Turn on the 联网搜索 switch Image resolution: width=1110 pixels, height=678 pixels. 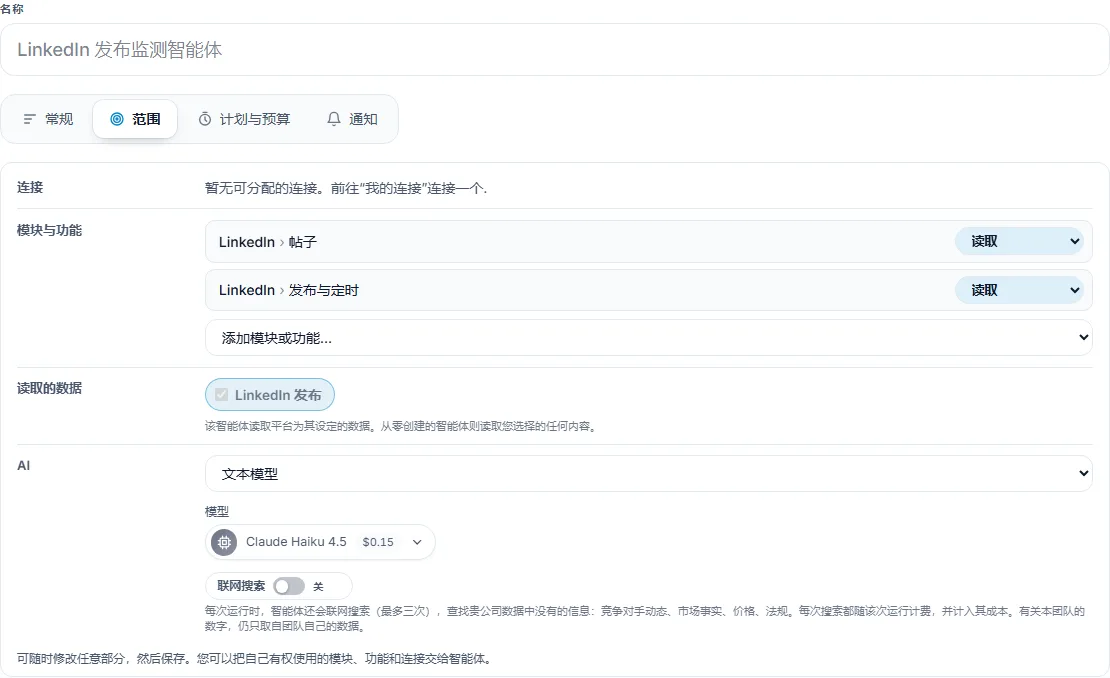pos(289,586)
